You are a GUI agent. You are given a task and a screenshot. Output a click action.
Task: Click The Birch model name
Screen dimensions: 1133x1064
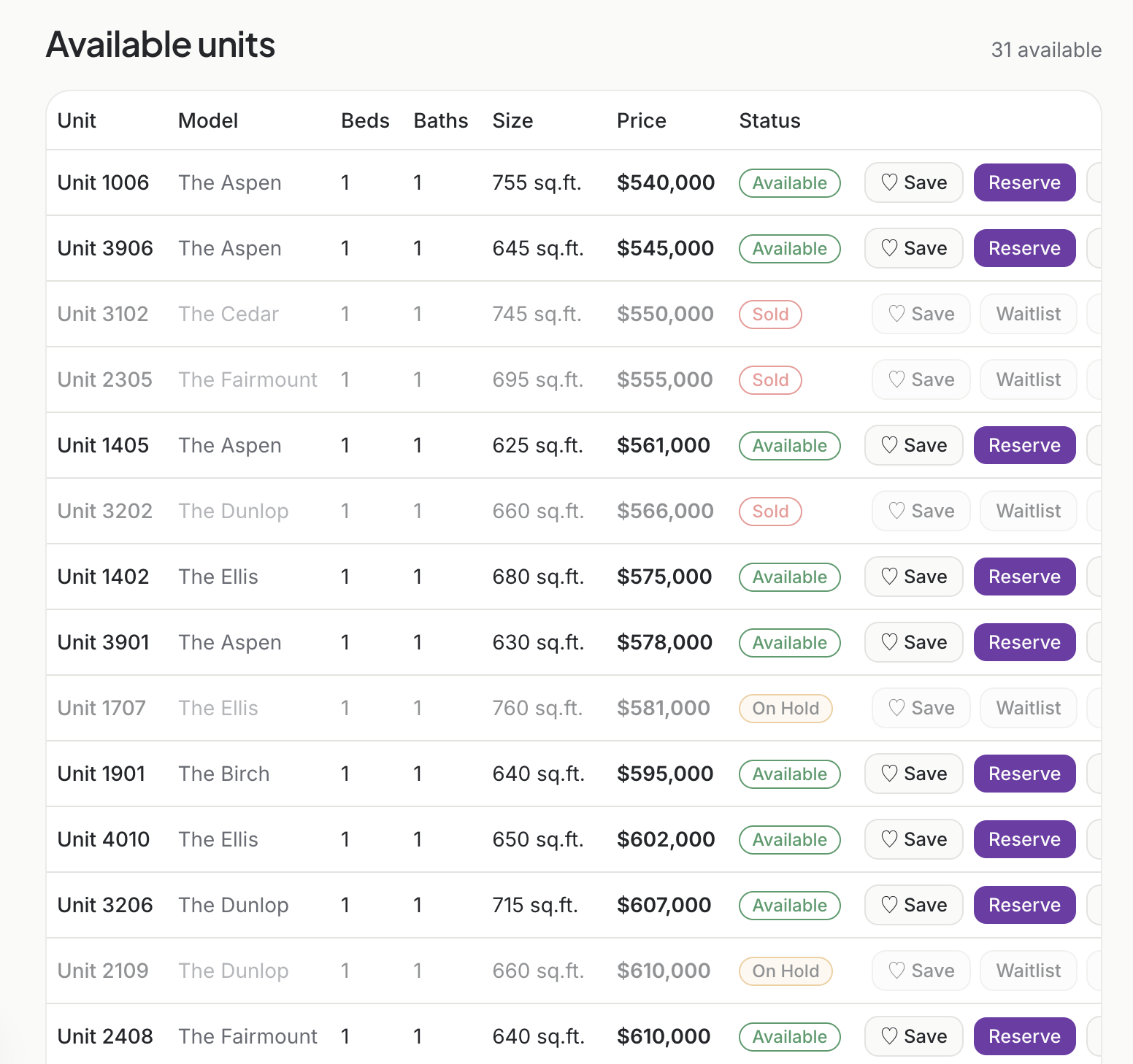tap(224, 774)
